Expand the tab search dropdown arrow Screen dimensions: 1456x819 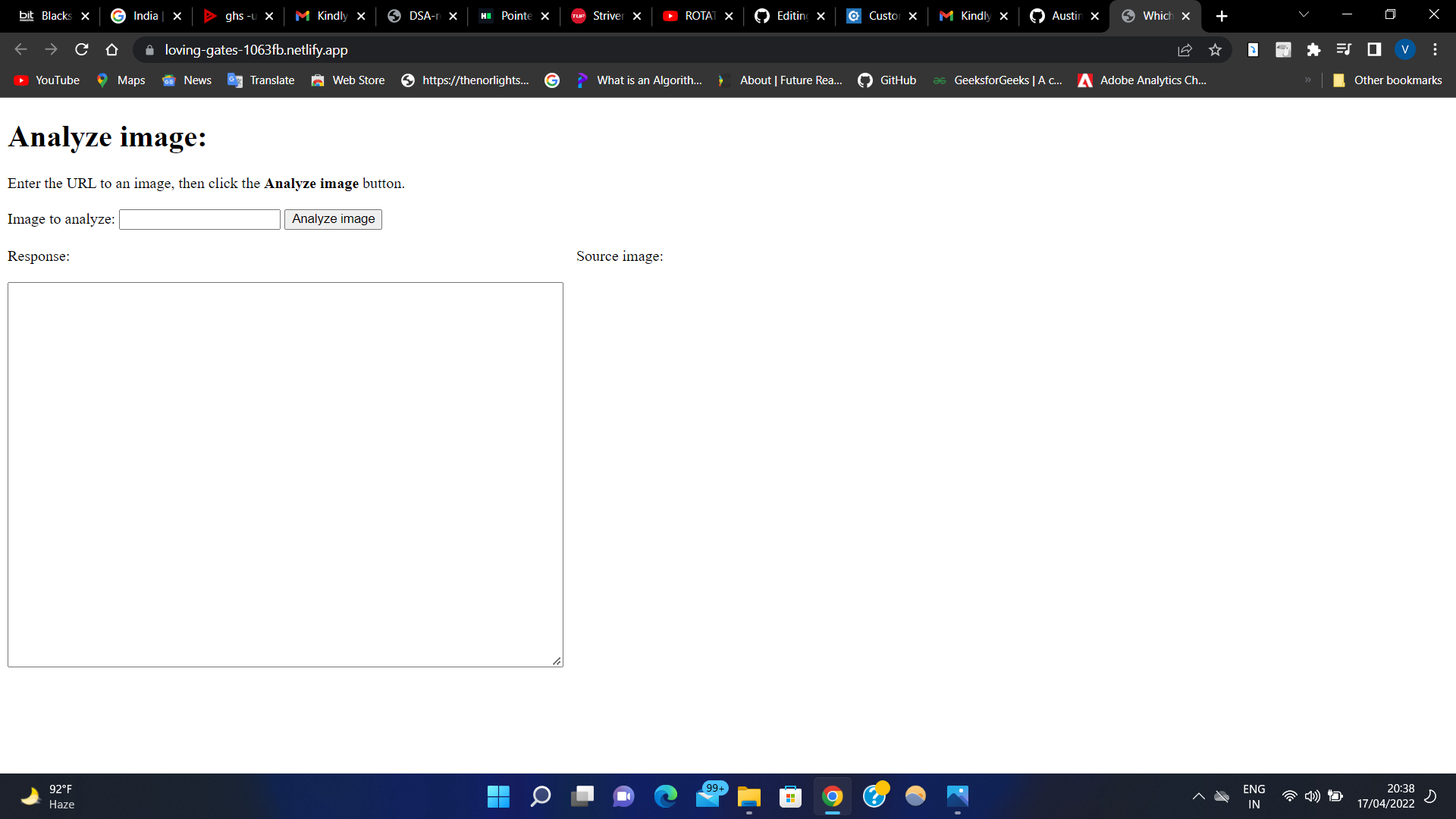pyautogui.click(x=1304, y=15)
